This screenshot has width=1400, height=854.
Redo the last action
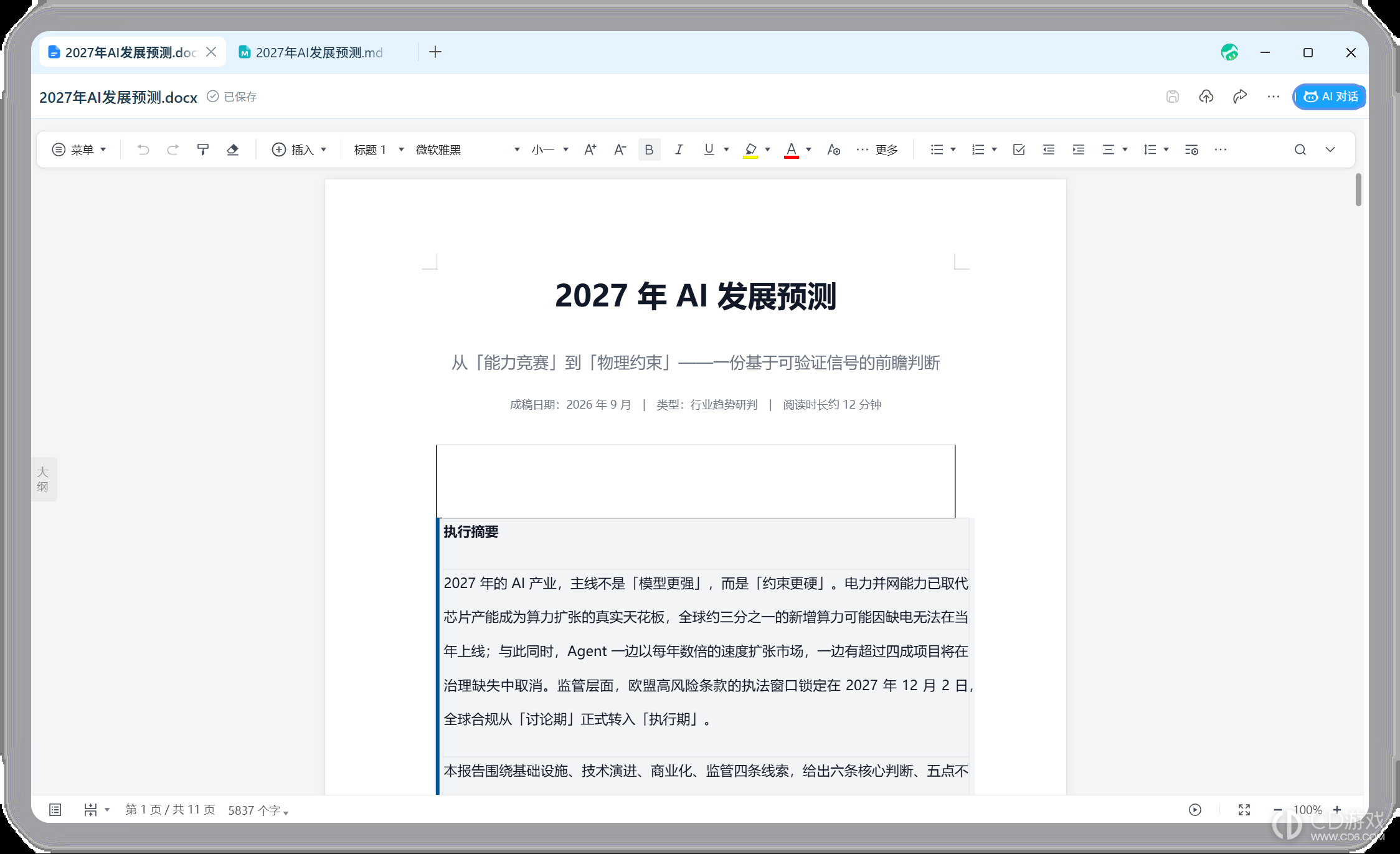pos(173,149)
